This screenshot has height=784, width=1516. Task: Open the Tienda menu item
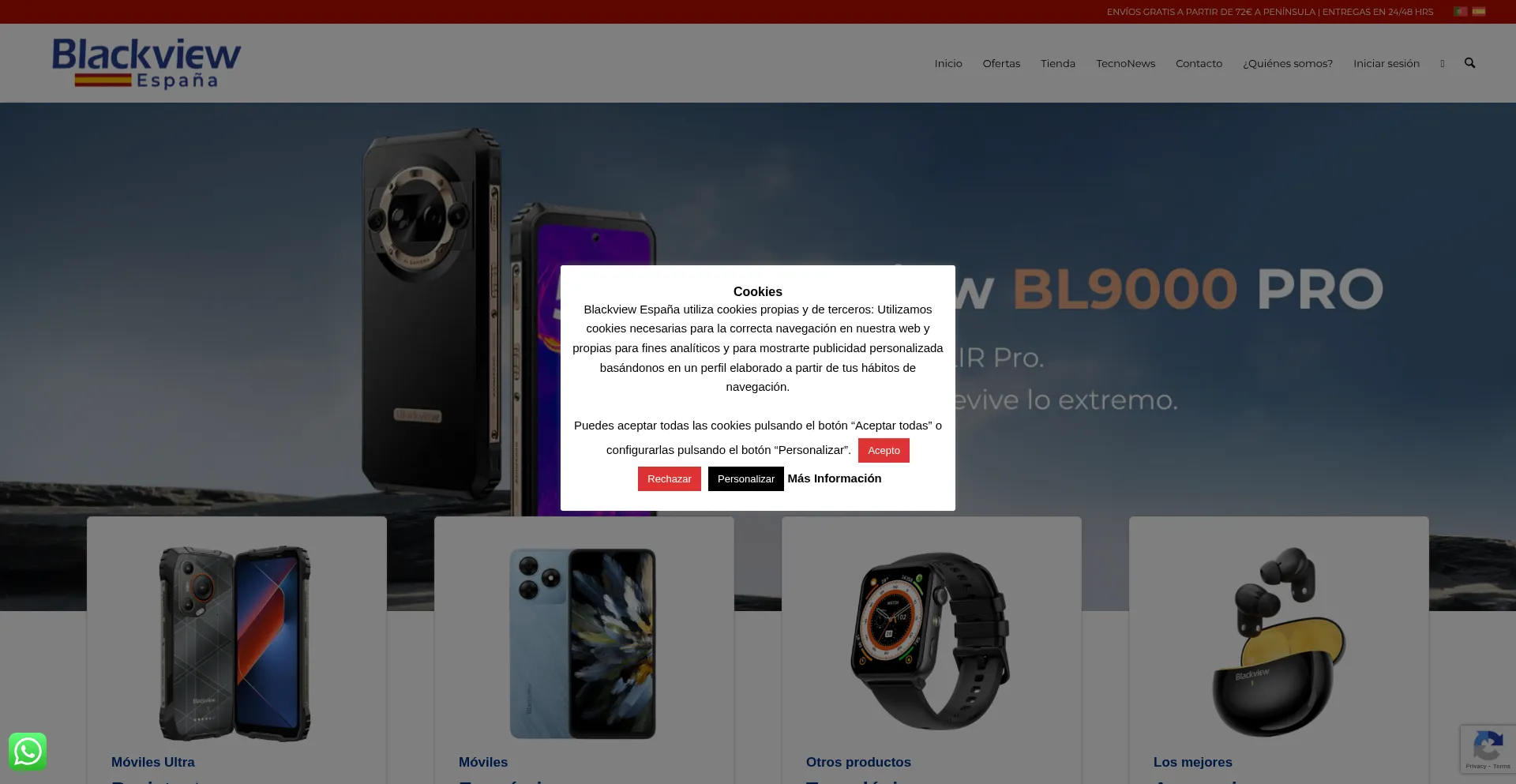click(1058, 63)
